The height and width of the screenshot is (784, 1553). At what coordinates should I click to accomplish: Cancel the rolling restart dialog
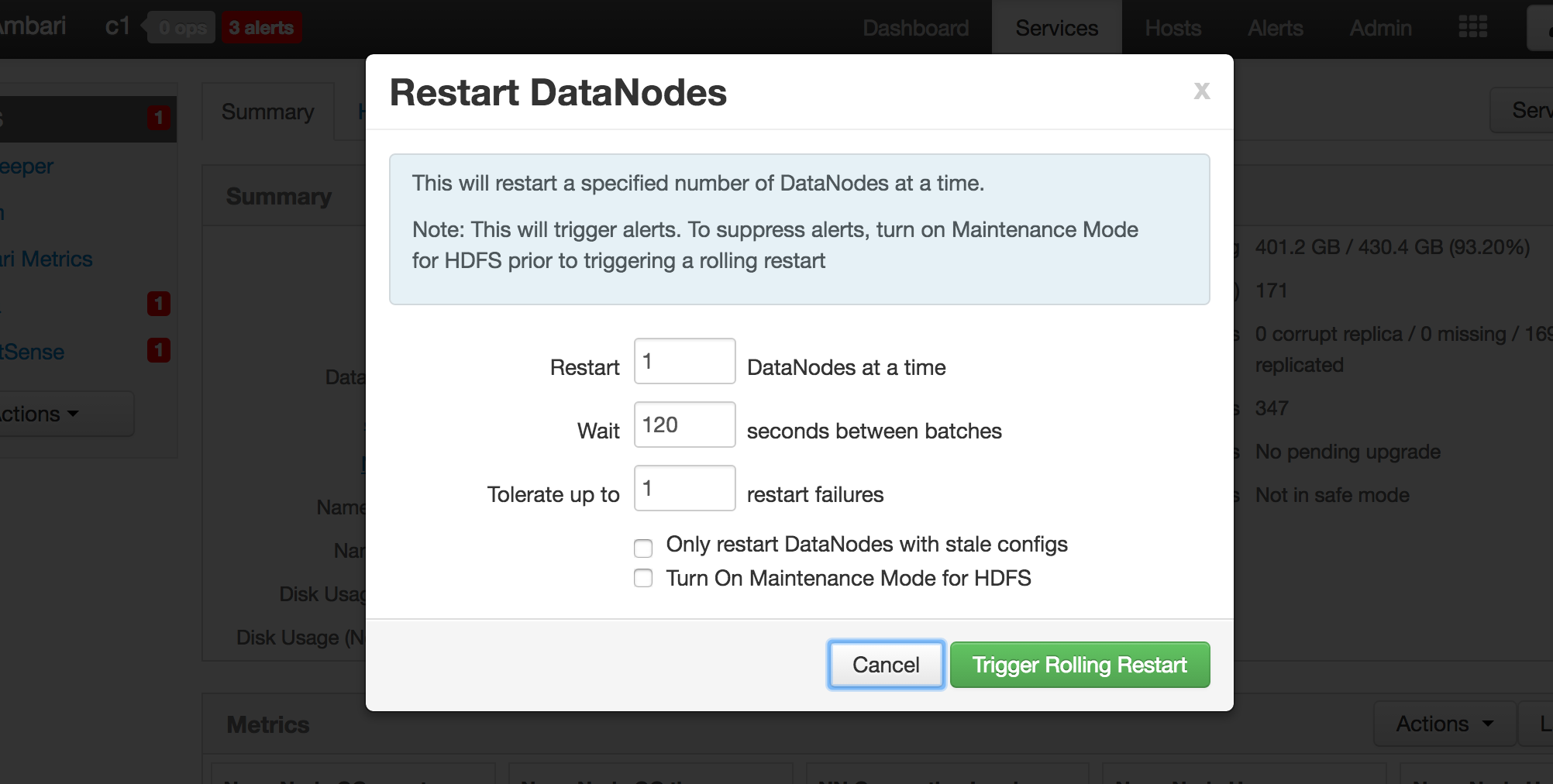pos(886,665)
